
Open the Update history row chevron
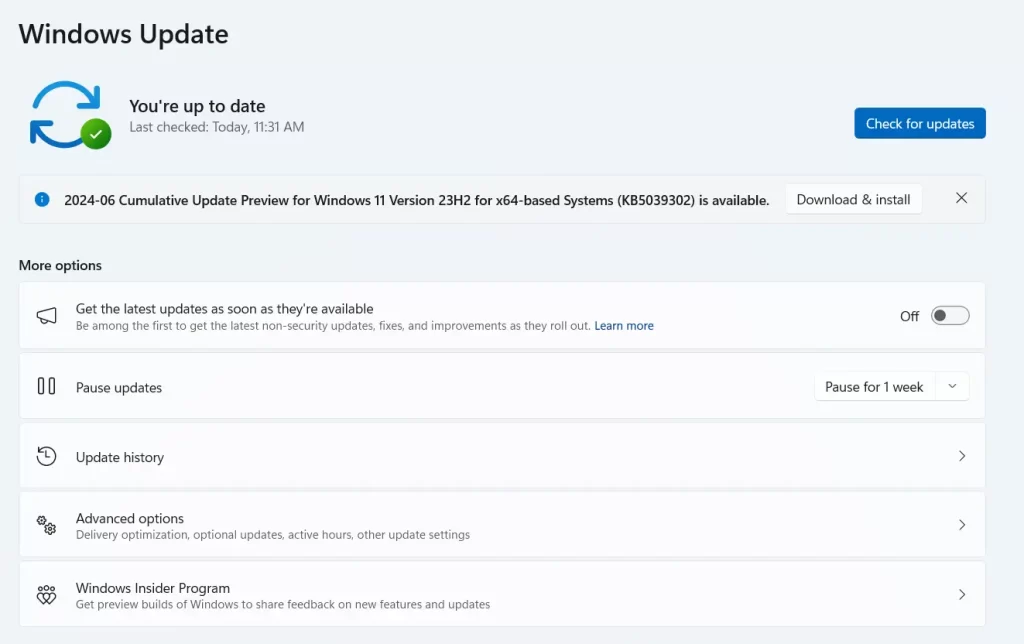coord(962,456)
